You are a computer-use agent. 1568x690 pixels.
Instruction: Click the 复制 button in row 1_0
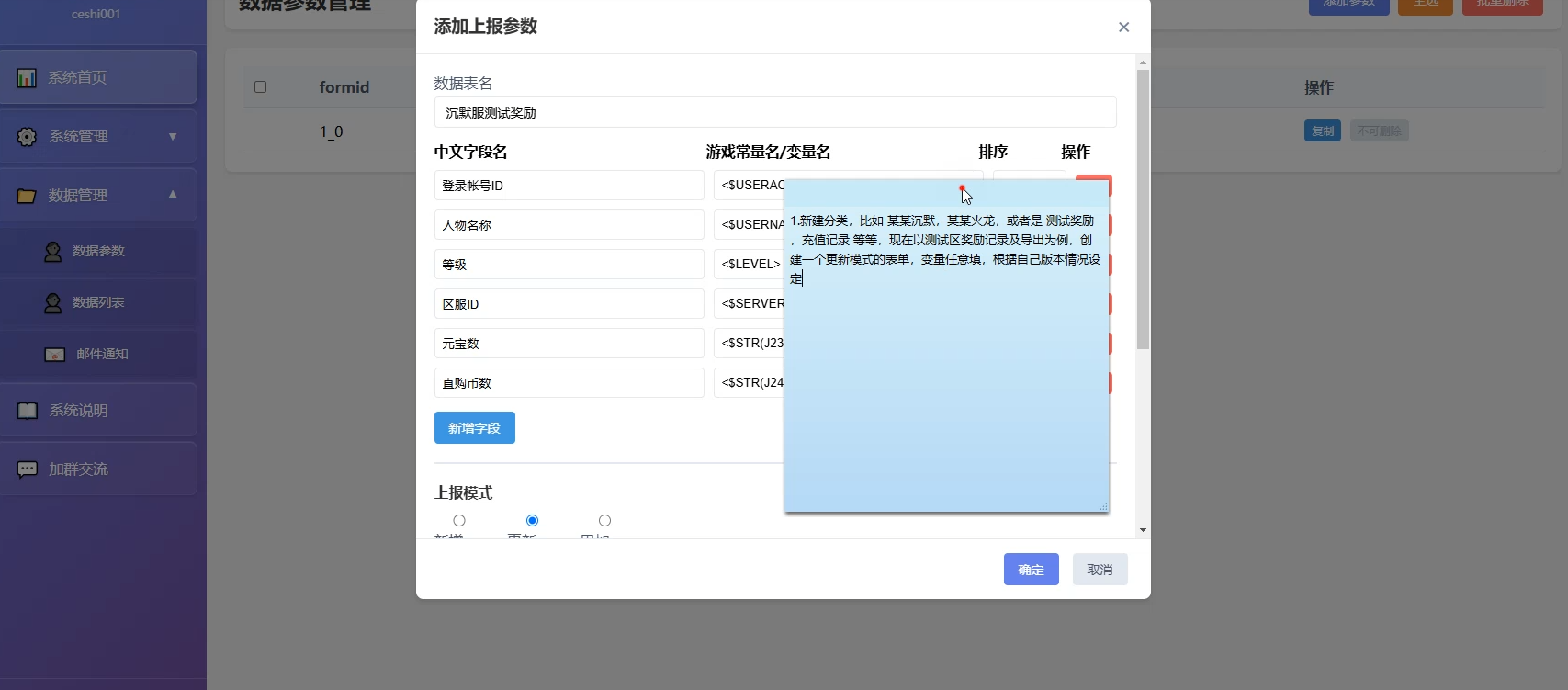(1323, 131)
